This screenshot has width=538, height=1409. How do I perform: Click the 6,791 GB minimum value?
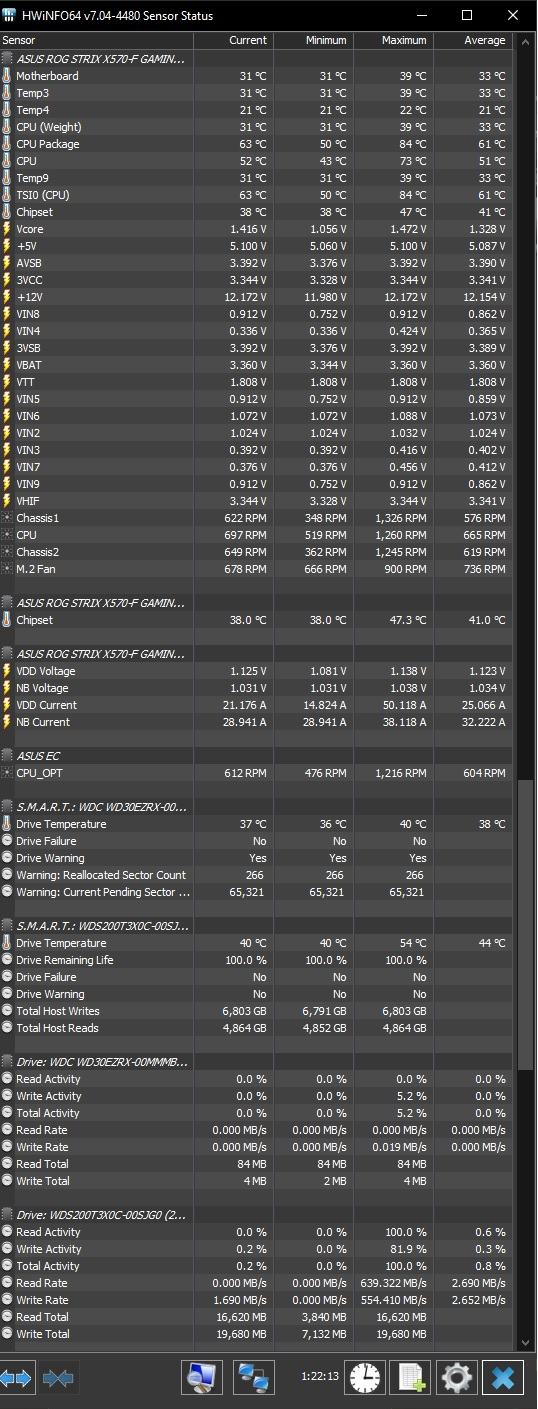click(x=324, y=1011)
